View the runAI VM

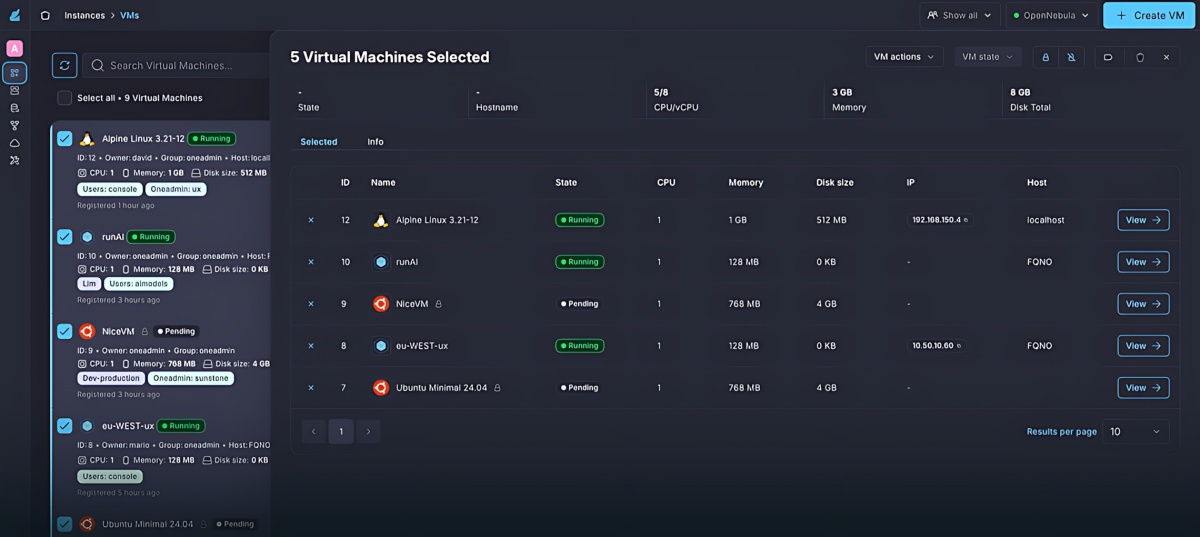1143,262
